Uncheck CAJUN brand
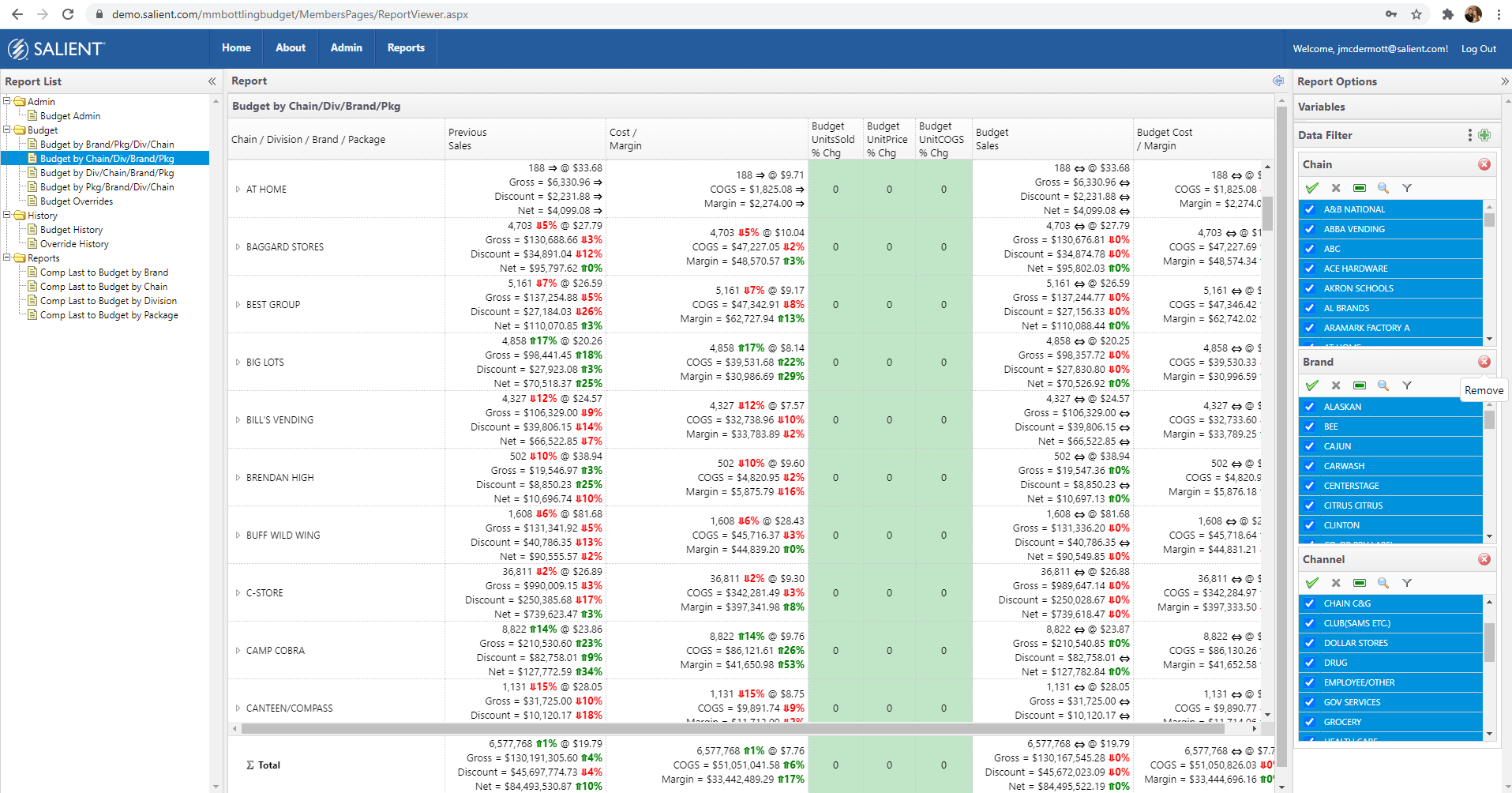This screenshot has height=793, width=1512. pos(1310,446)
